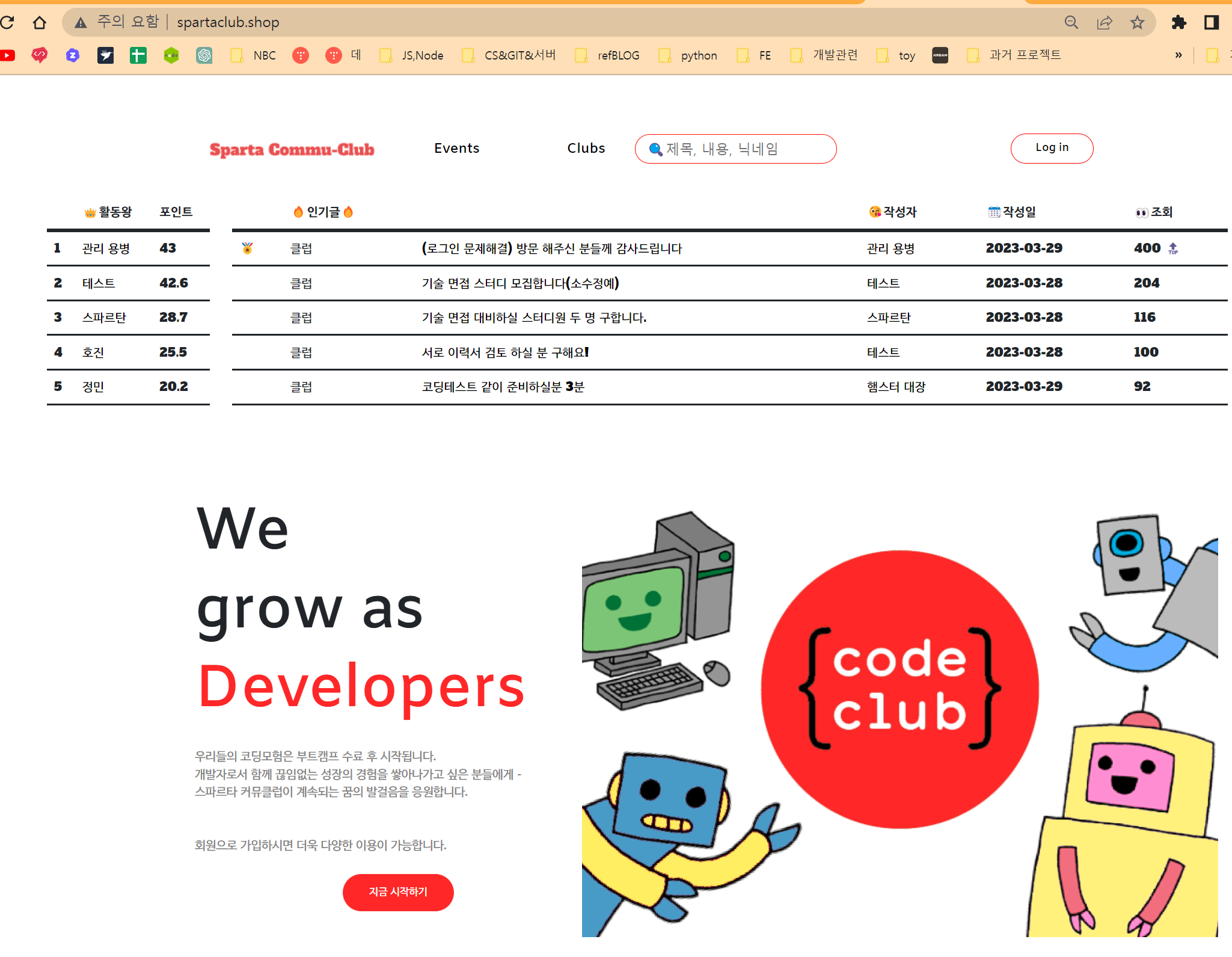
Task: Open the 기술 면접 스터디 모집합니다 post
Action: click(520, 283)
